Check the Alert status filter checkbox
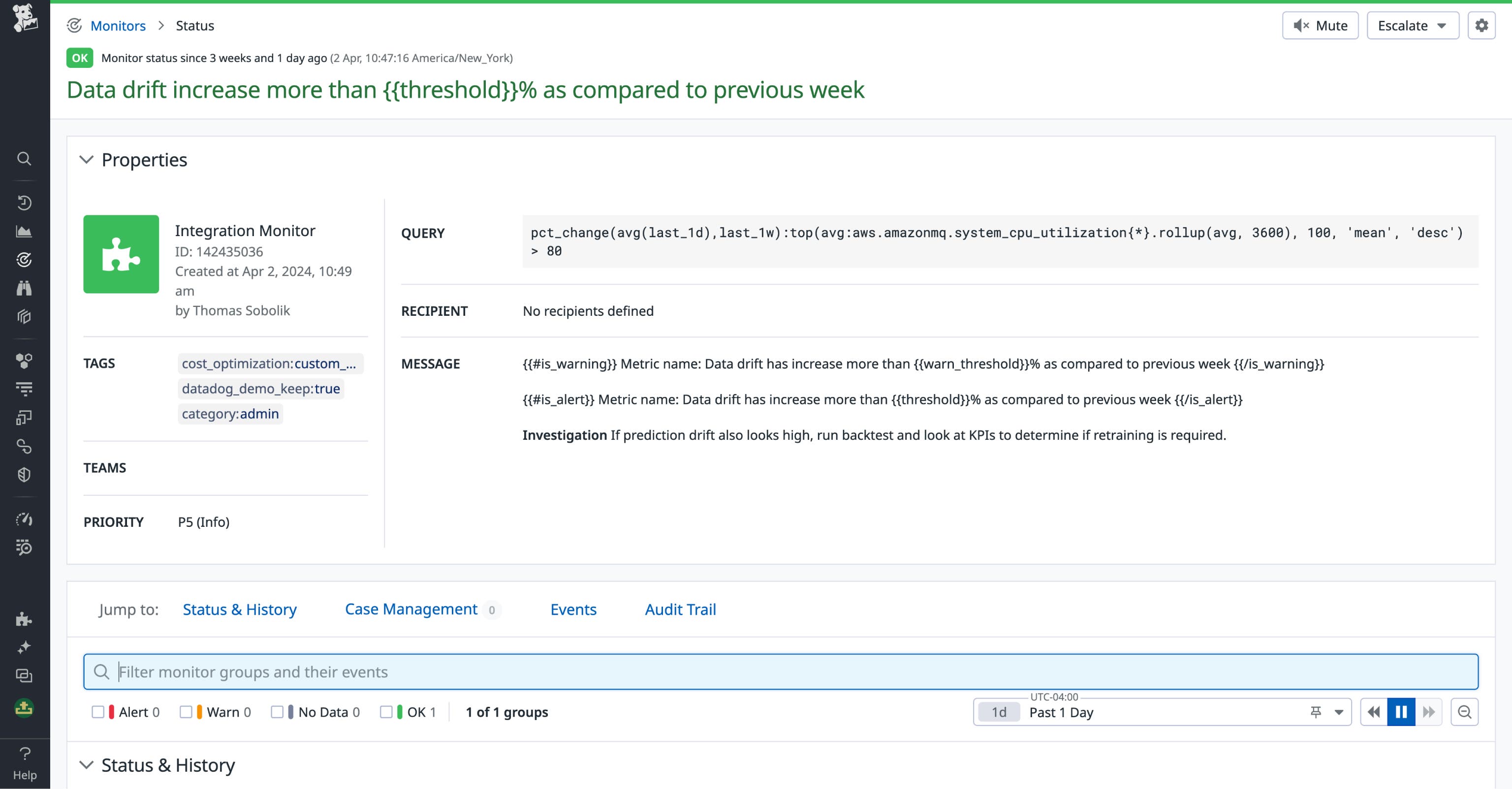 [98, 712]
